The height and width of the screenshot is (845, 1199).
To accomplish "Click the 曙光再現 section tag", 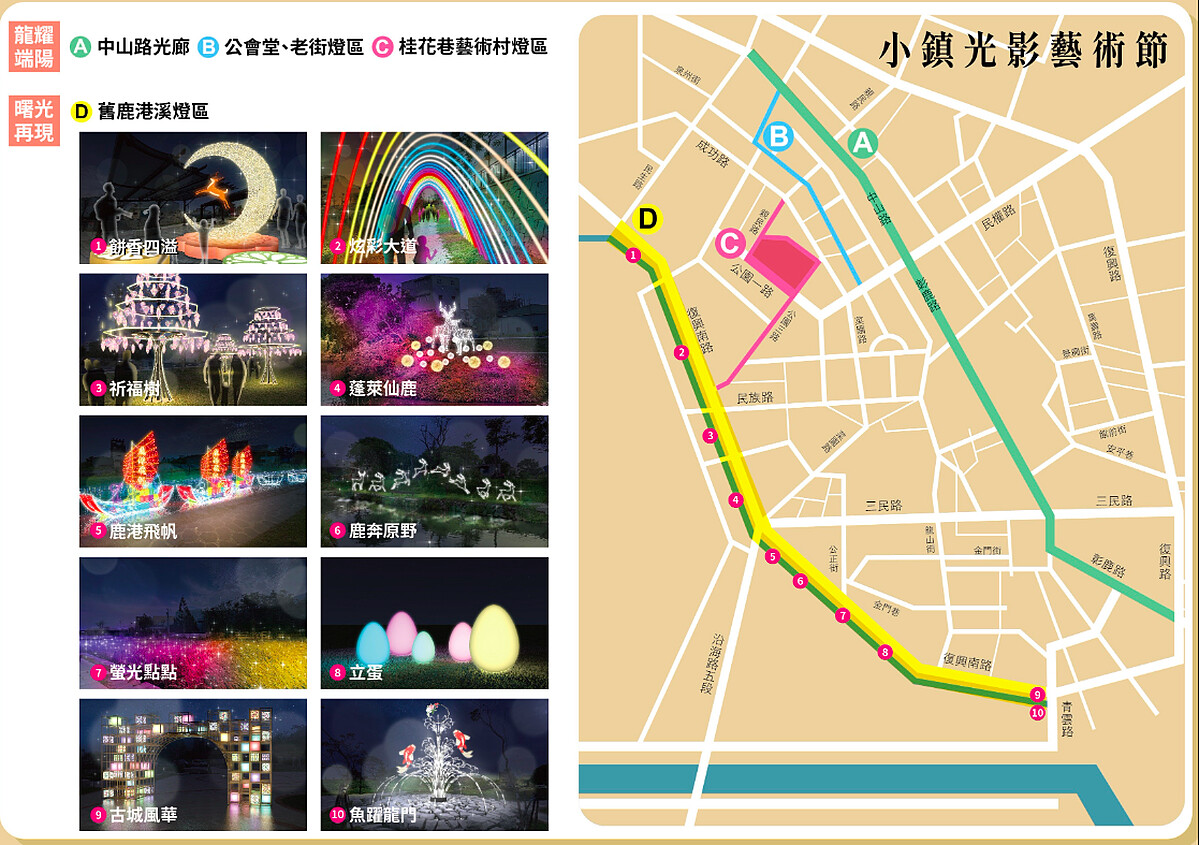I will [33, 121].
